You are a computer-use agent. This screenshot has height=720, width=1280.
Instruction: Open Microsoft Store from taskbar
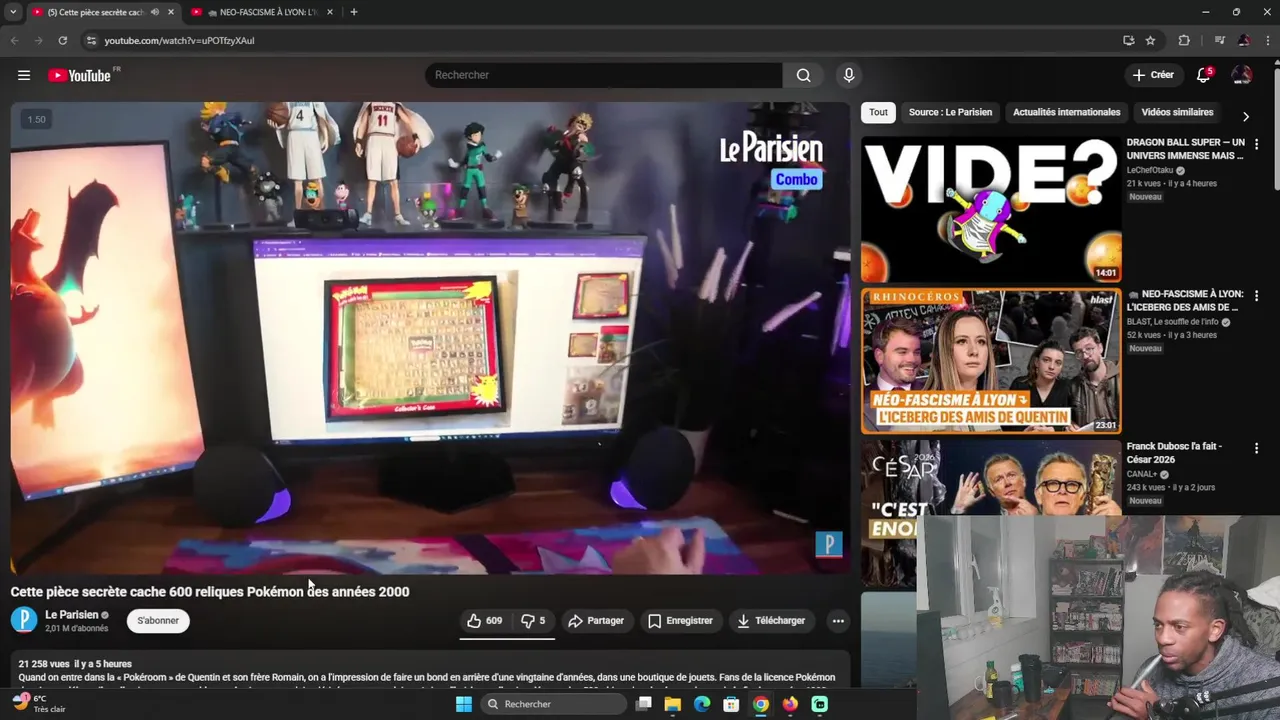(x=732, y=704)
